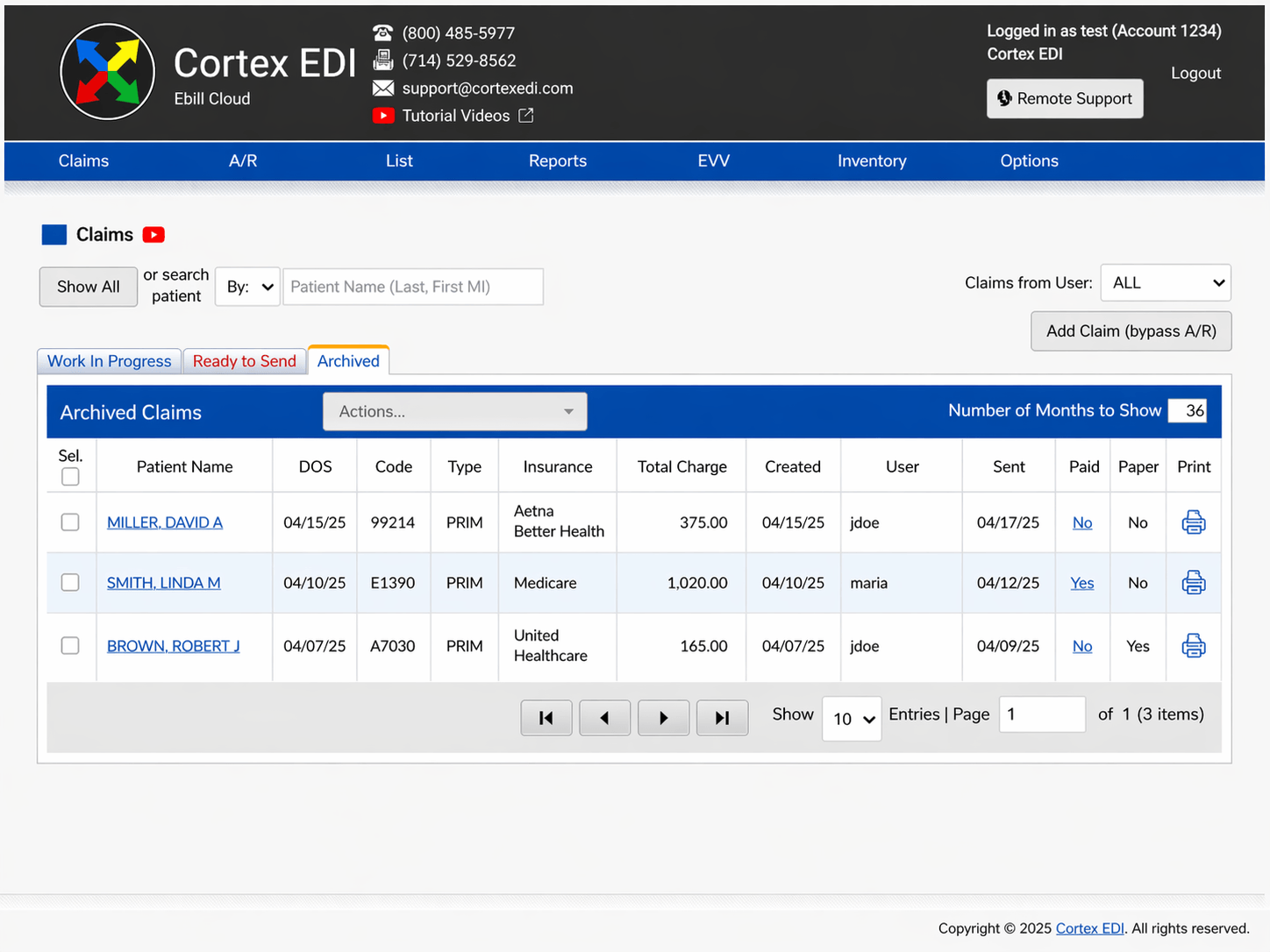Click the red video icon beside Claims heading
Screen dimensions: 1270x952
tap(153, 235)
